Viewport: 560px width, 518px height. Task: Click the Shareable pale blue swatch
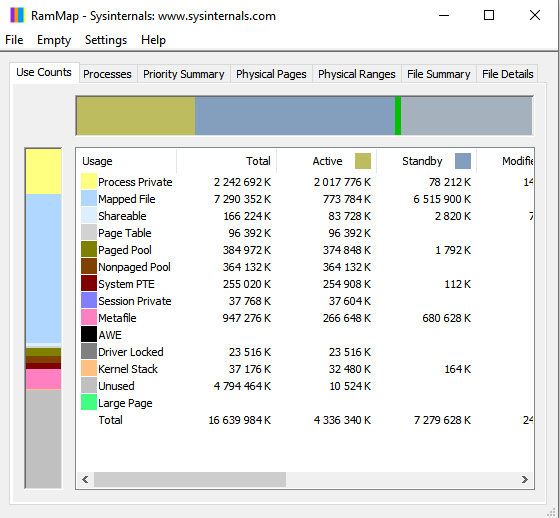click(89, 215)
